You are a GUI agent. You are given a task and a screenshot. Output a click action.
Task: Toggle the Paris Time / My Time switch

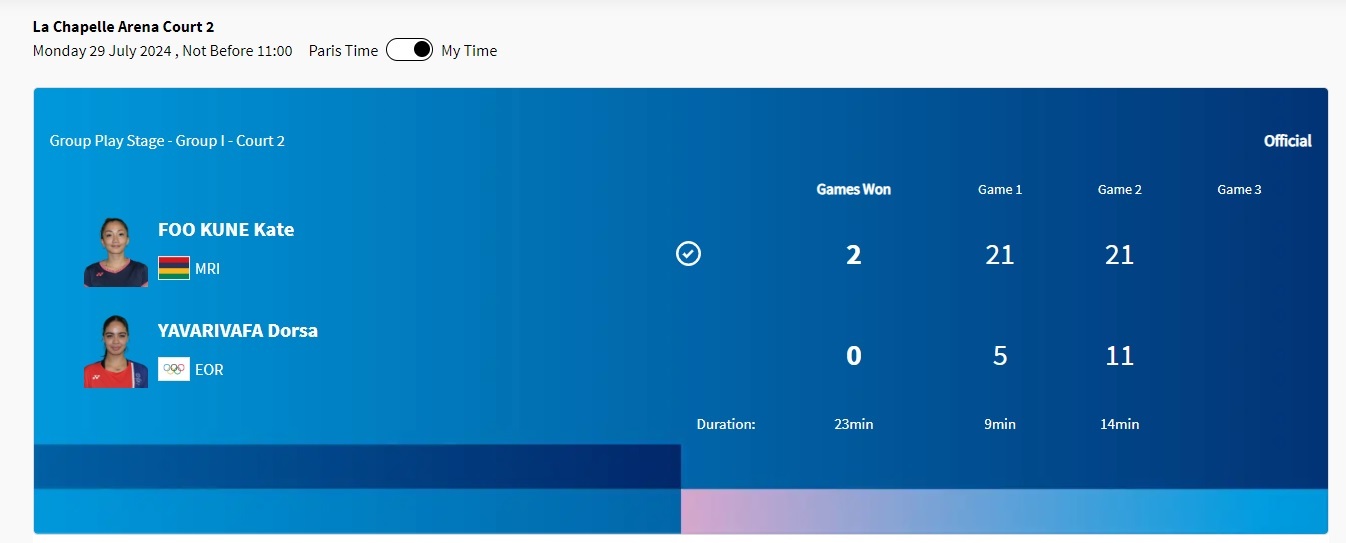409,50
